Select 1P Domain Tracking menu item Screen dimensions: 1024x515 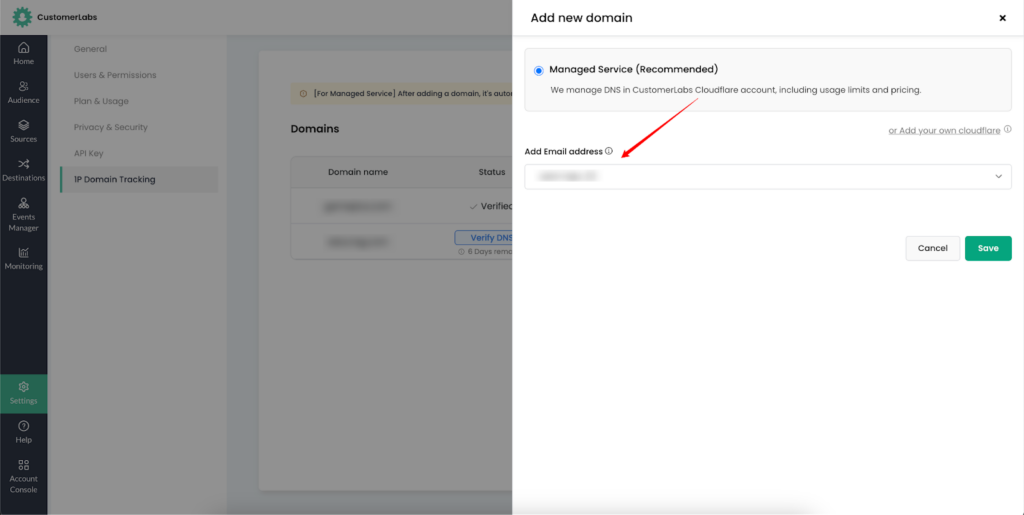(139, 179)
